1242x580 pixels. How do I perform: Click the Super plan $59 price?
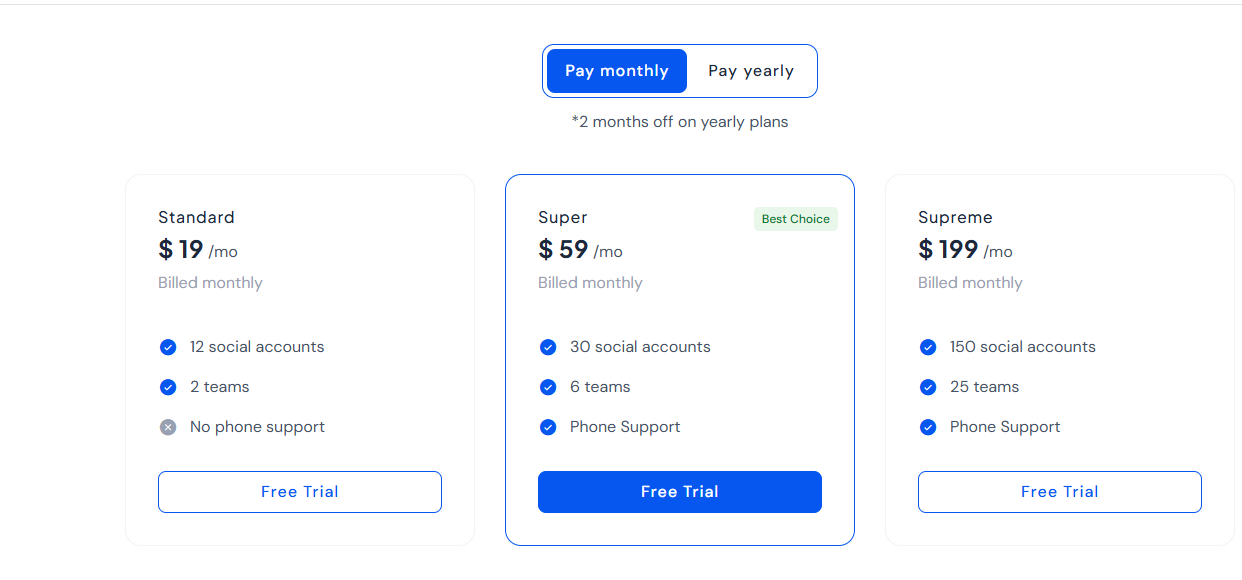(x=564, y=249)
